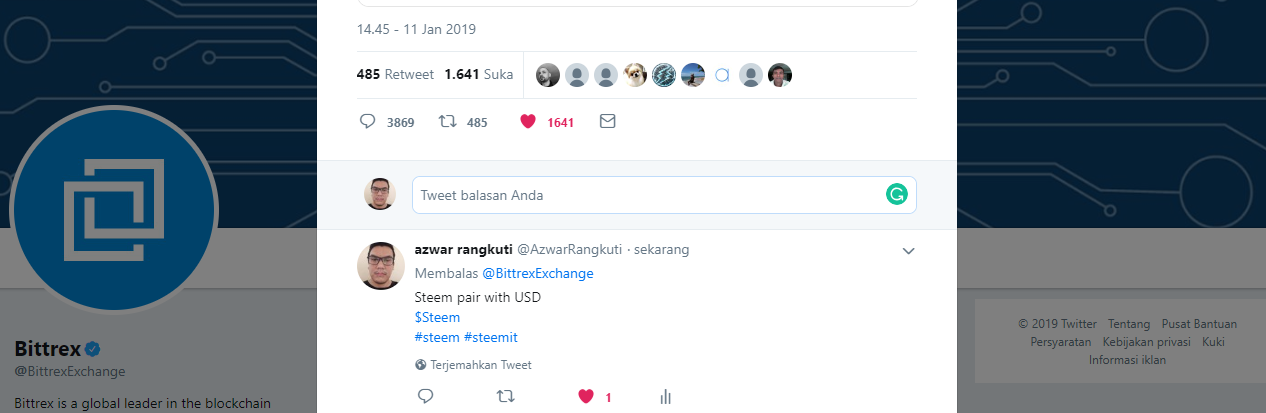Reply to azwar rangkuti's tweet
This screenshot has width=1266, height=413.
[x=425, y=396]
